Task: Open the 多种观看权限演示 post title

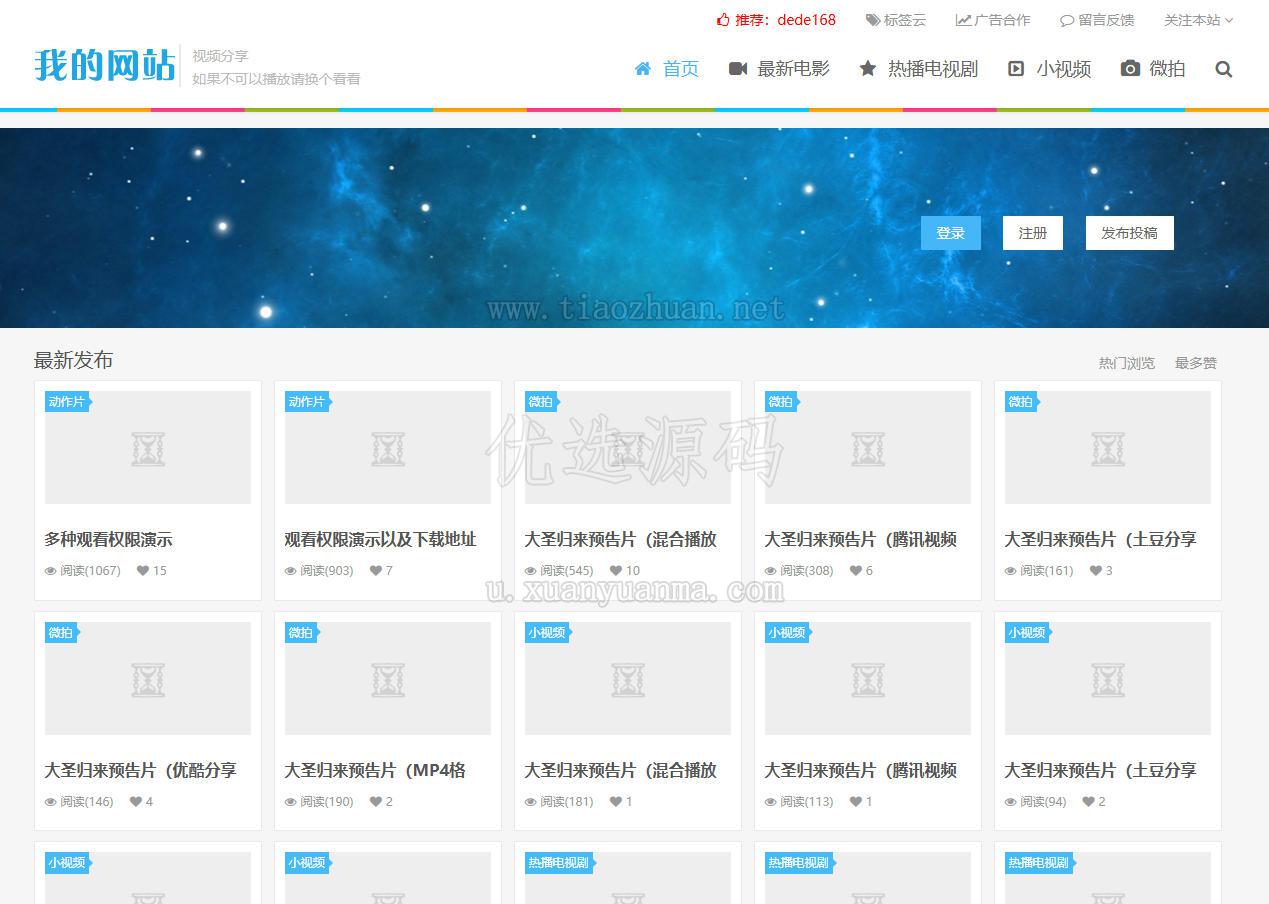Action: (108, 540)
